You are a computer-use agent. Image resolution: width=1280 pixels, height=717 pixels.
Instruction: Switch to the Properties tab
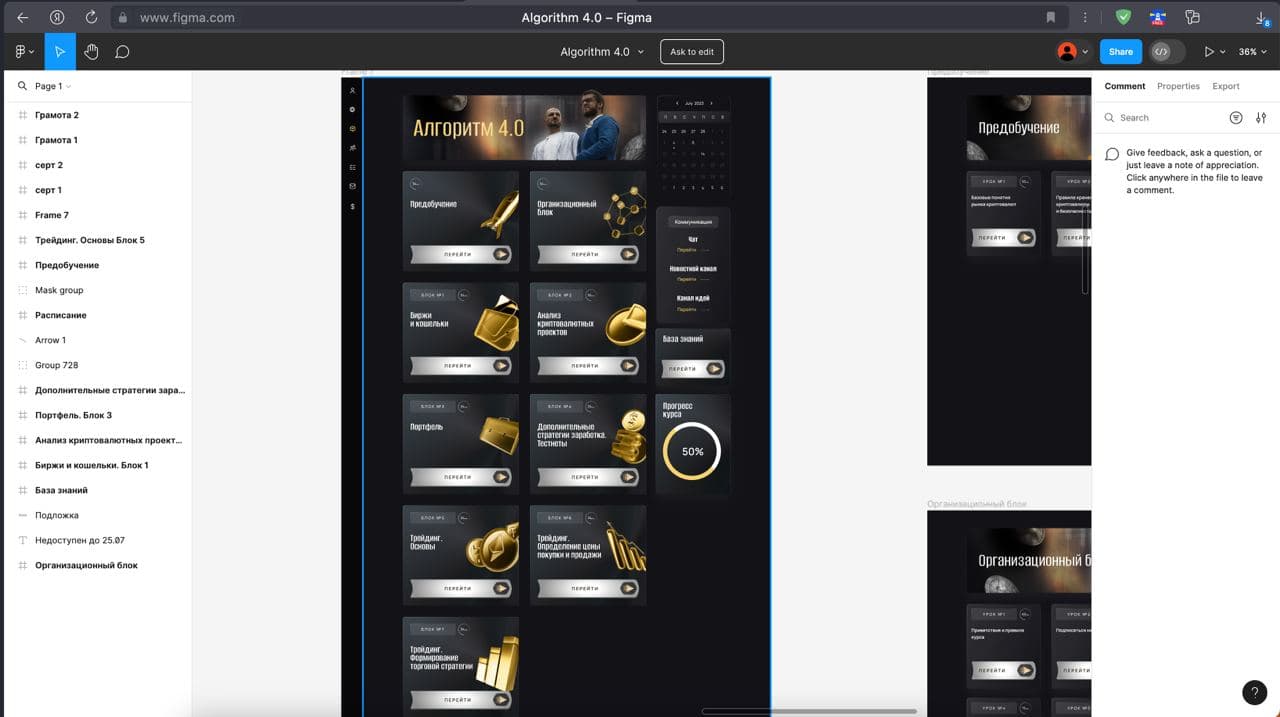1178,86
